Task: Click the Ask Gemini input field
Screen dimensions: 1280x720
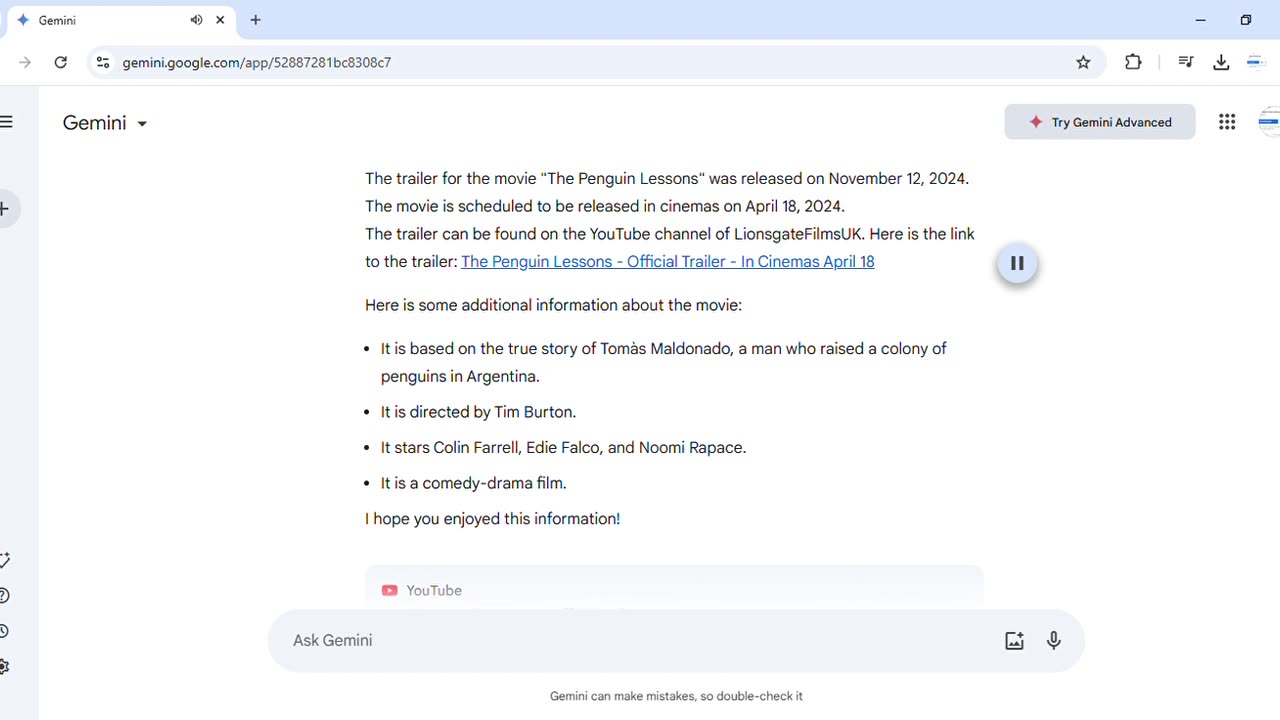Action: click(x=640, y=641)
